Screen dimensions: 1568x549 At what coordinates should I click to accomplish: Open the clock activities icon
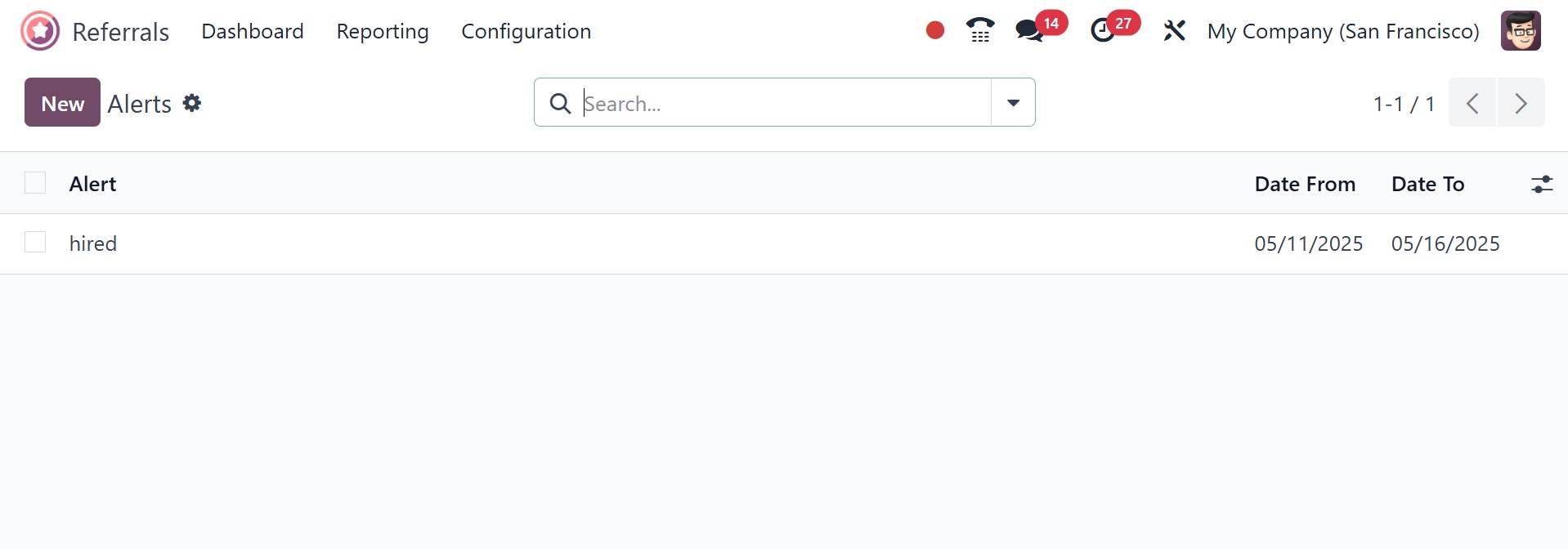coord(1103,31)
